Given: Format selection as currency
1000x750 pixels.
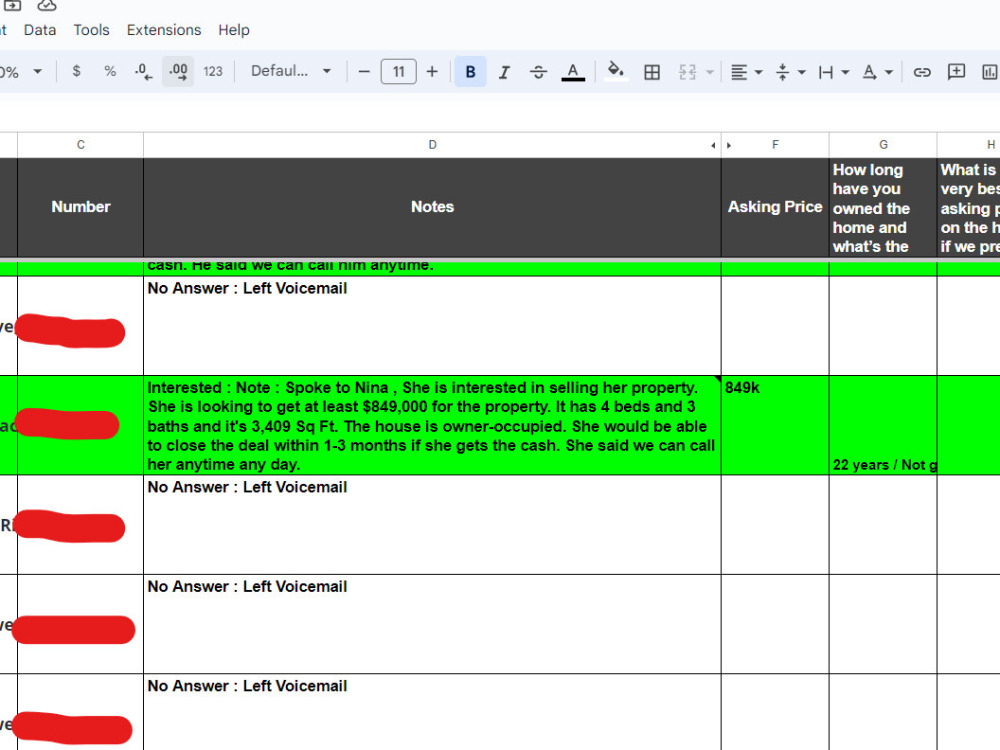Looking at the screenshot, I should click(x=77, y=71).
